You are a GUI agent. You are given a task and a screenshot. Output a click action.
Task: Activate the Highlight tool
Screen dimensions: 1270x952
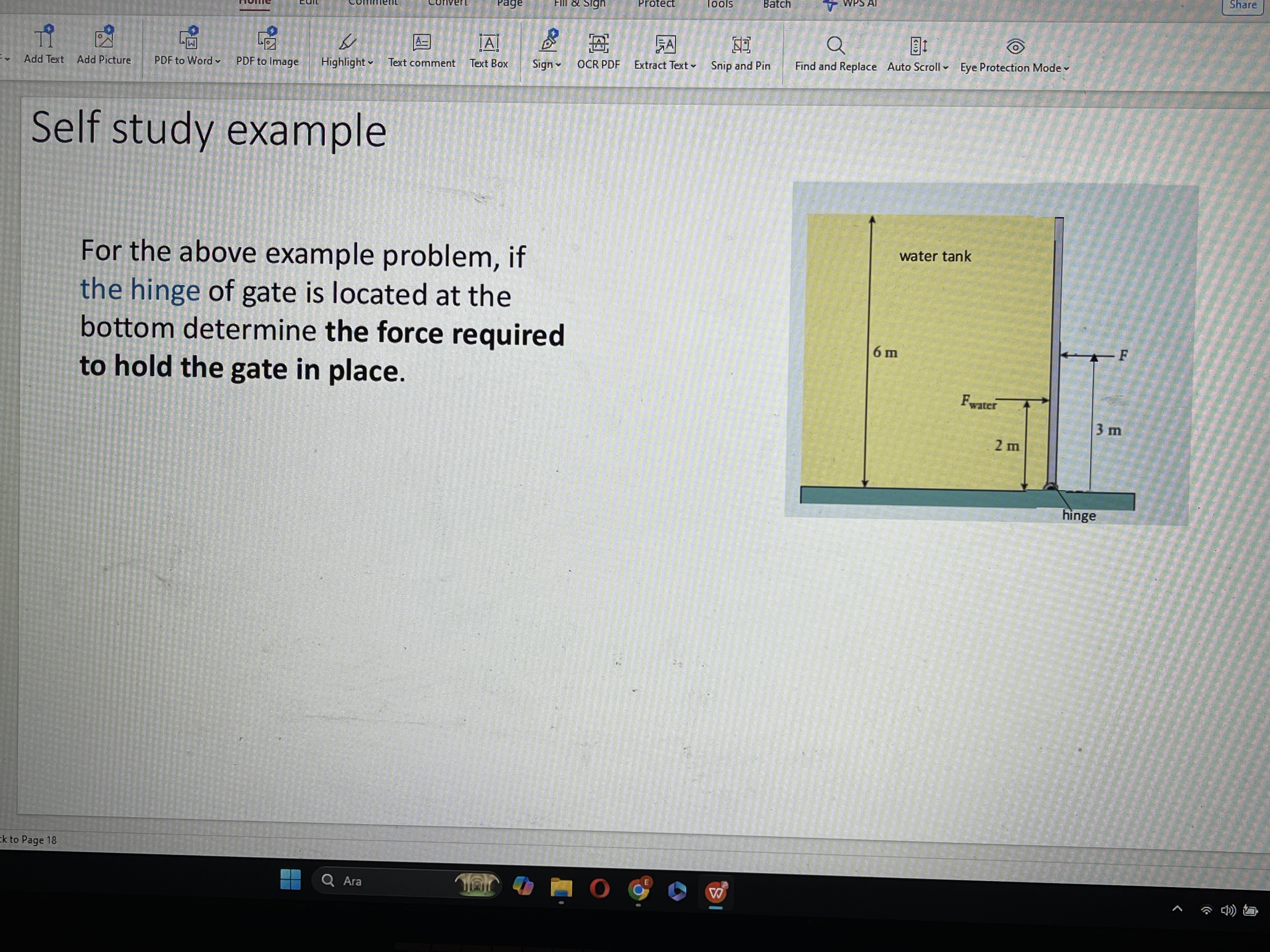pos(345,52)
